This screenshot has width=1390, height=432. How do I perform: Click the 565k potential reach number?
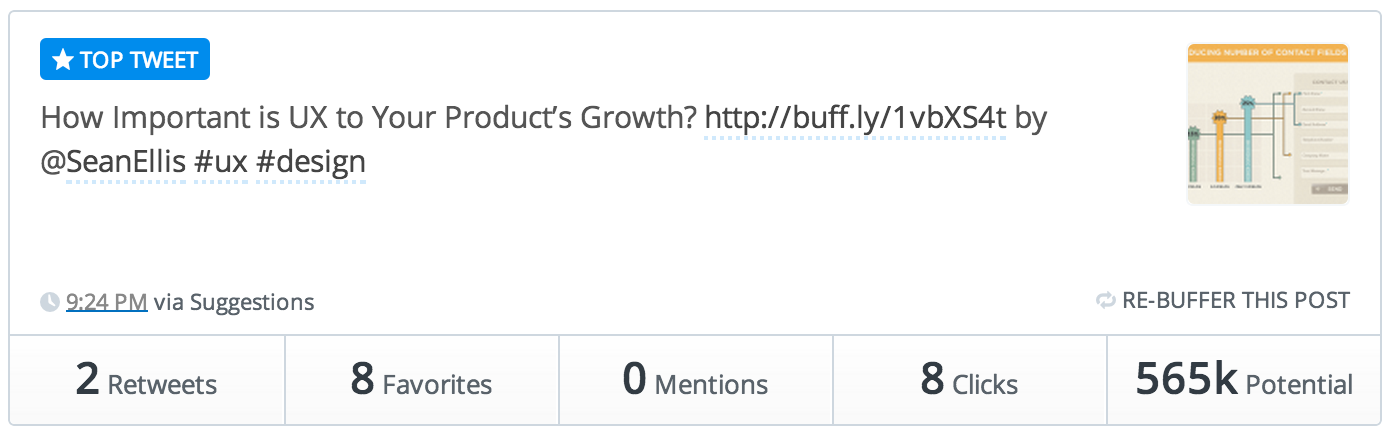click(1187, 380)
